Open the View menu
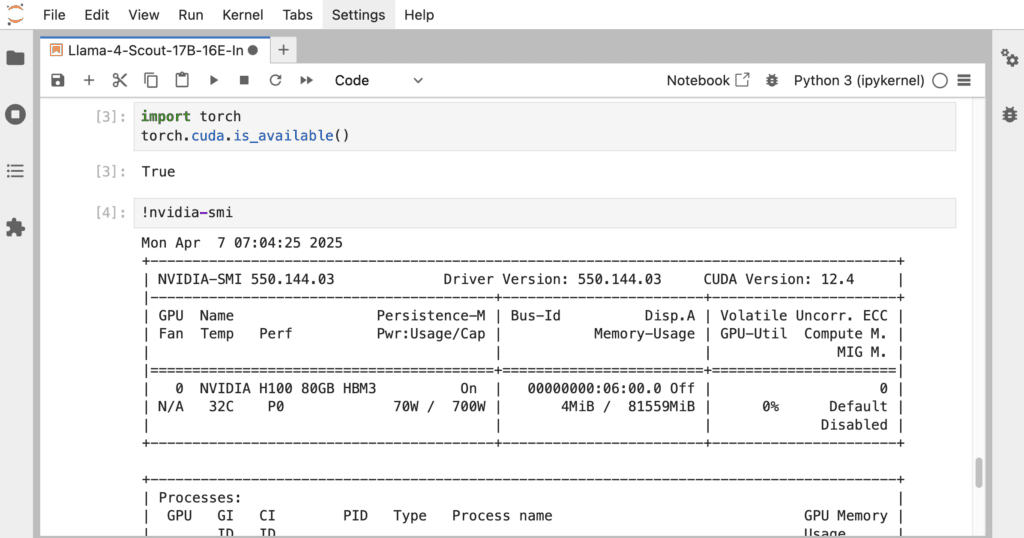Image resolution: width=1024 pixels, height=538 pixels. tap(144, 14)
